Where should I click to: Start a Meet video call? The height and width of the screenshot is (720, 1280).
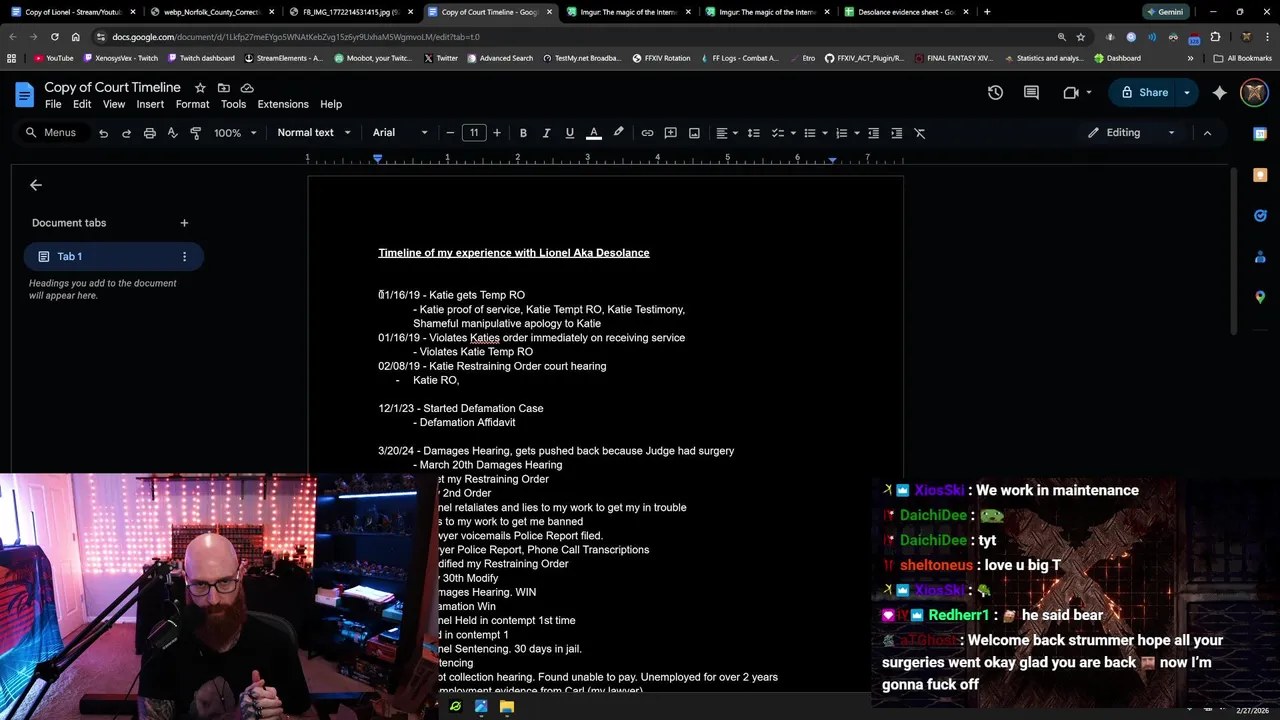click(x=1071, y=92)
